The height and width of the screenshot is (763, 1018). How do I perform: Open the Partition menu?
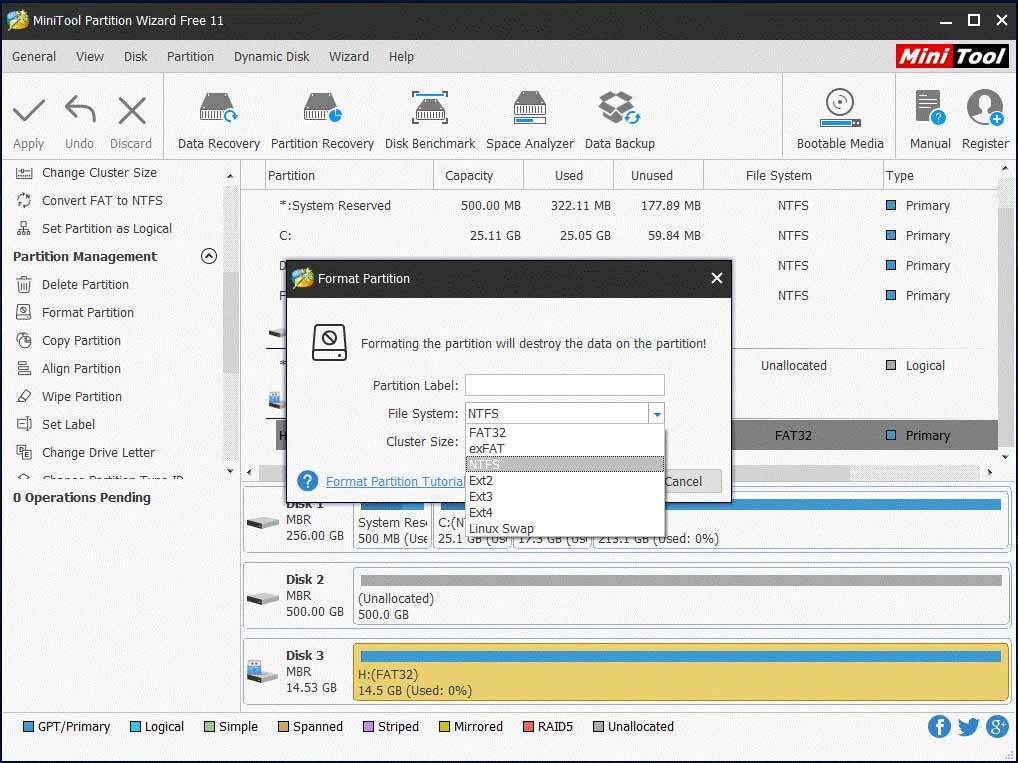[x=190, y=56]
